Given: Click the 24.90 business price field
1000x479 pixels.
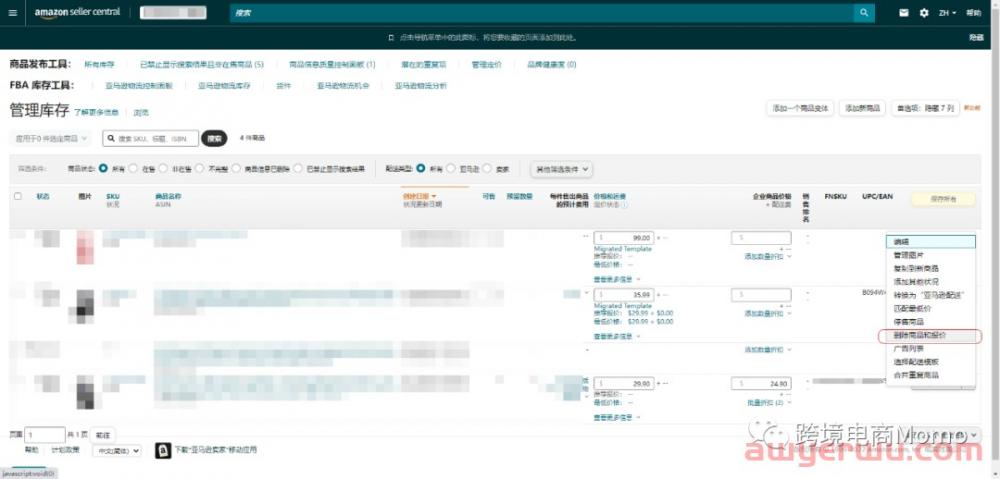Looking at the screenshot, I should tap(761, 384).
